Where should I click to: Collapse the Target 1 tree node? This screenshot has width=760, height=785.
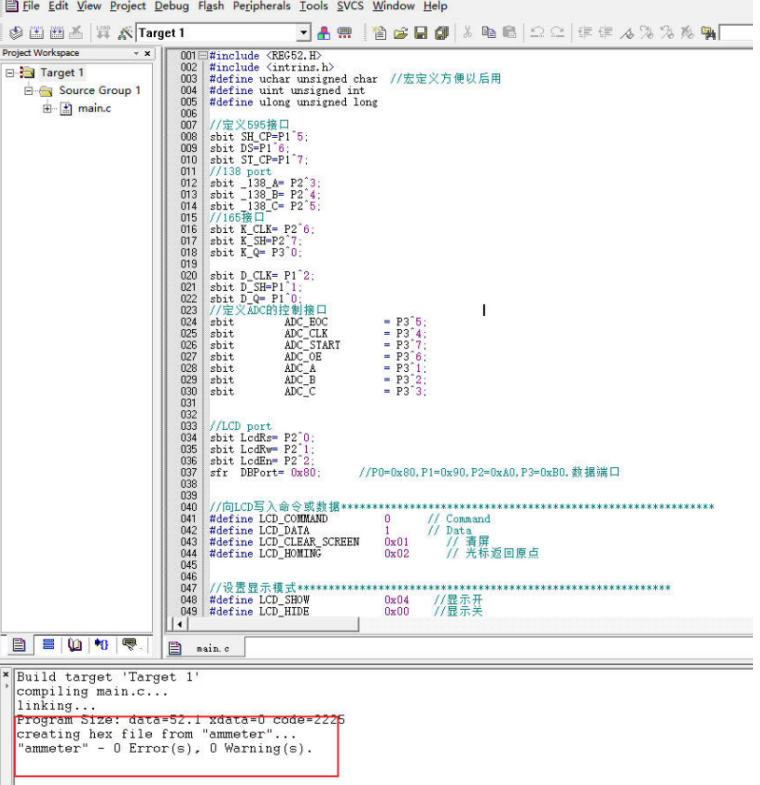coord(10,73)
